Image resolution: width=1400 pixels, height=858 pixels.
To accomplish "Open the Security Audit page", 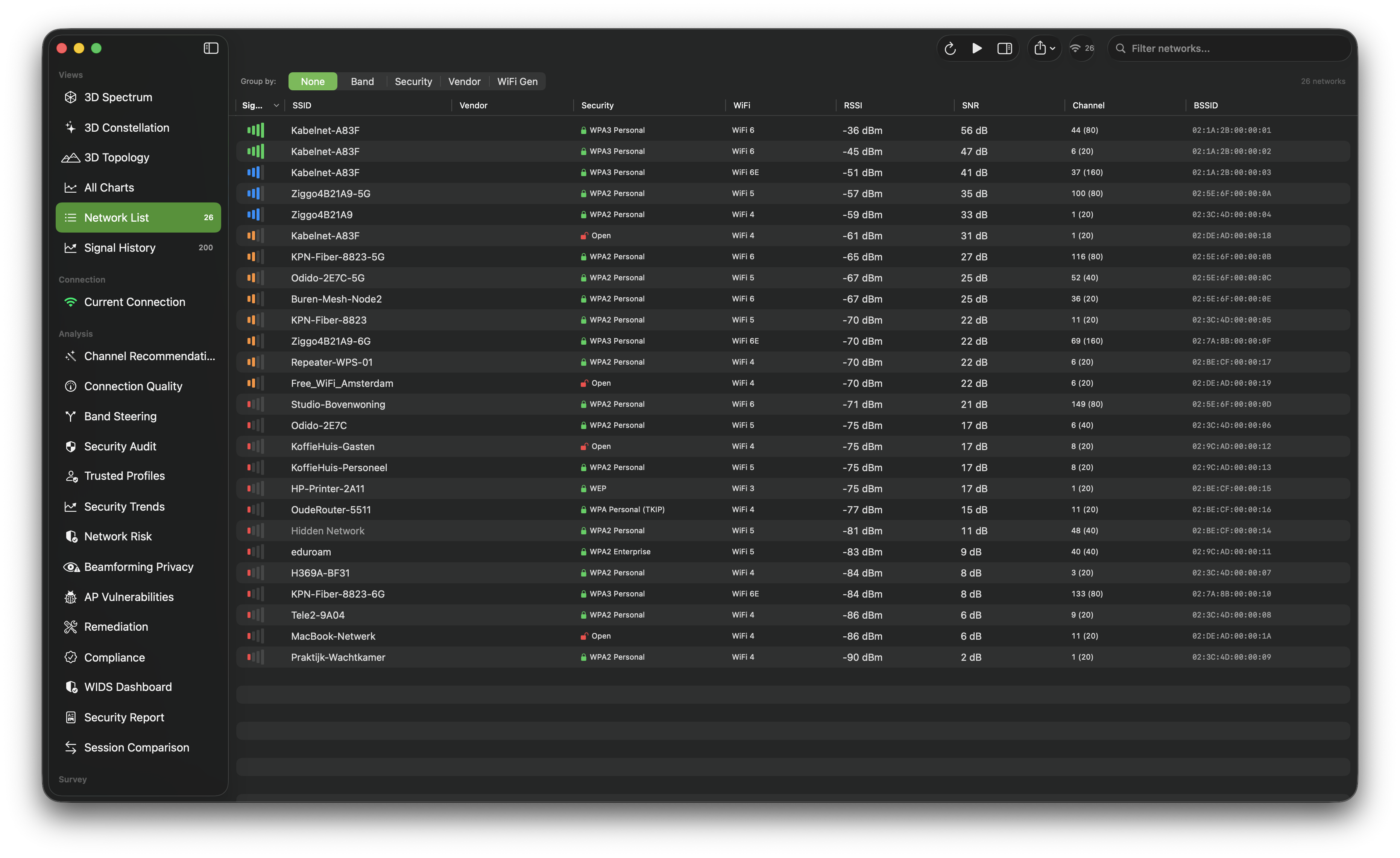I will pyautogui.click(x=138, y=446).
